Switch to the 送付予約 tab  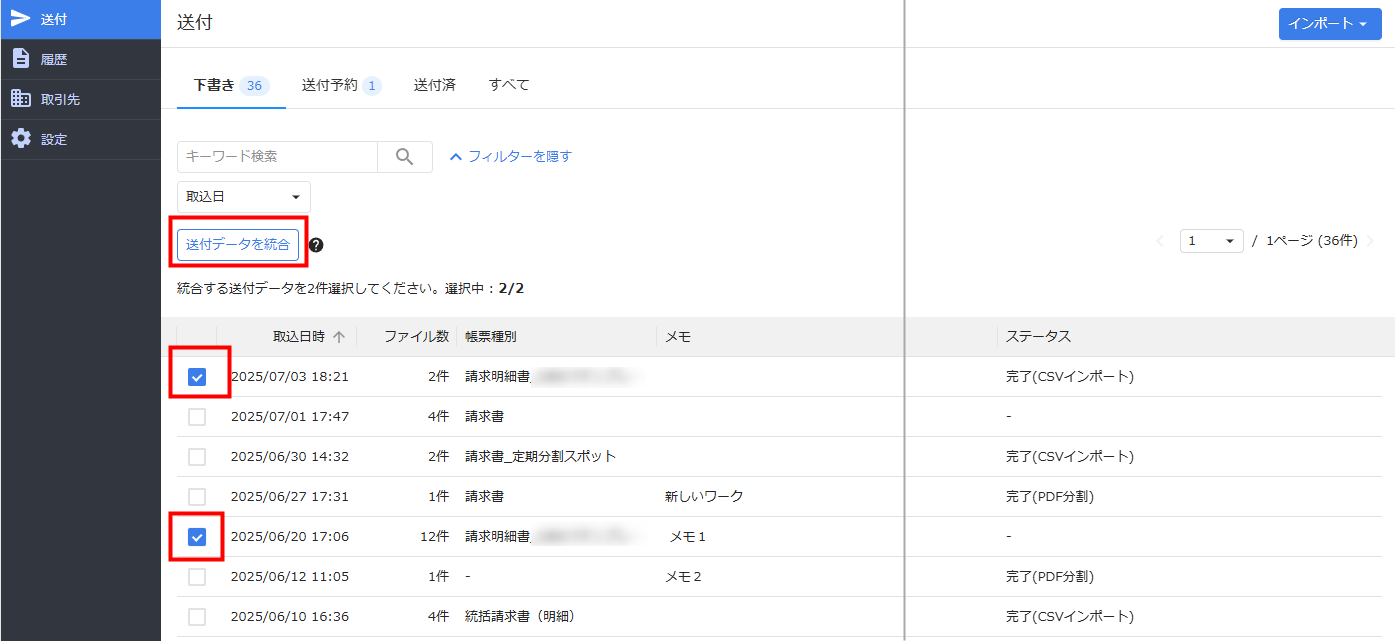(x=341, y=86)
